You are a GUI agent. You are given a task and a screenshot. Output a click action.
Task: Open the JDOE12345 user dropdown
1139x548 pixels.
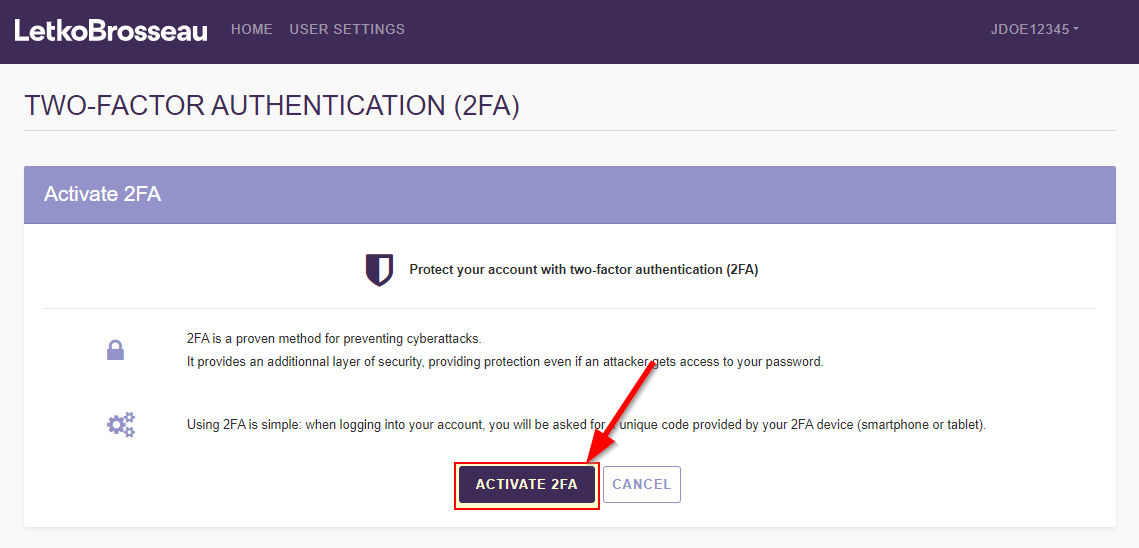tap(1034, 30)
